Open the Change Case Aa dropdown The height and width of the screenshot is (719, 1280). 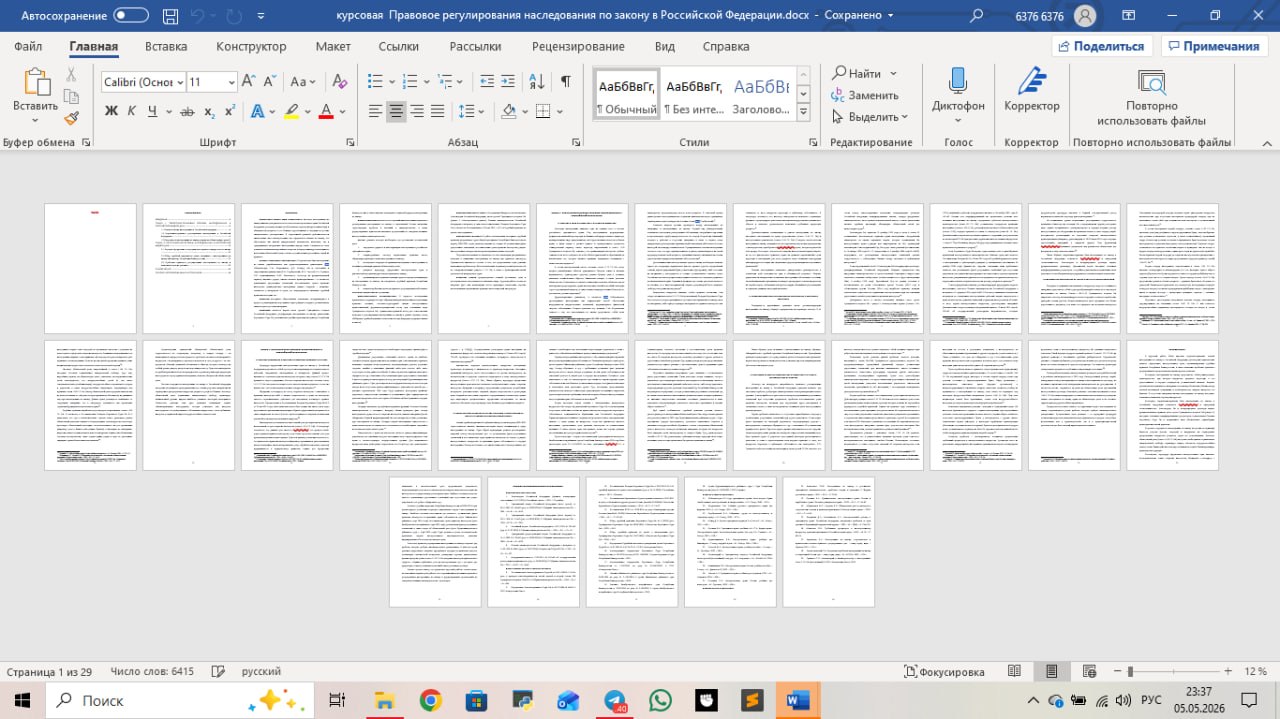point(304,82)
